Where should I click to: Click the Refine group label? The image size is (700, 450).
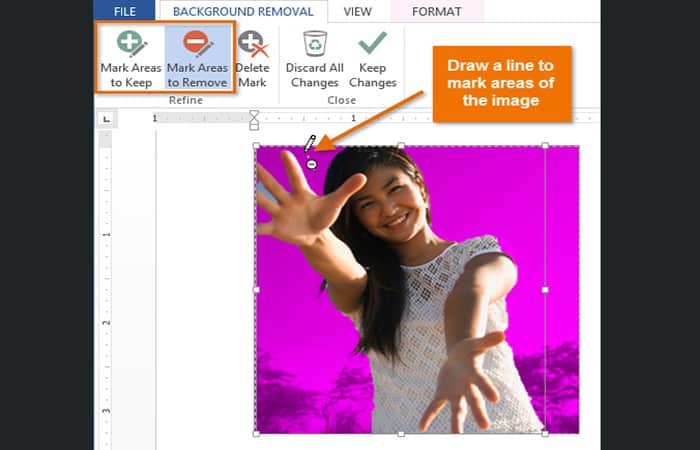click(186, 100)
